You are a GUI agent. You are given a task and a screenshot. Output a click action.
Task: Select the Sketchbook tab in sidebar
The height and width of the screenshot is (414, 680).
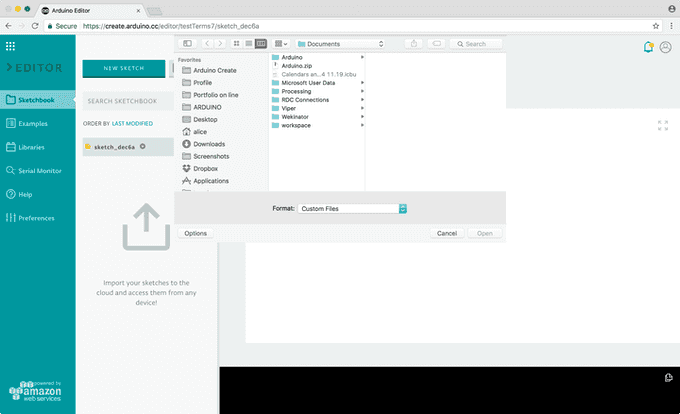pyautogui.click(x=37, y=99)
